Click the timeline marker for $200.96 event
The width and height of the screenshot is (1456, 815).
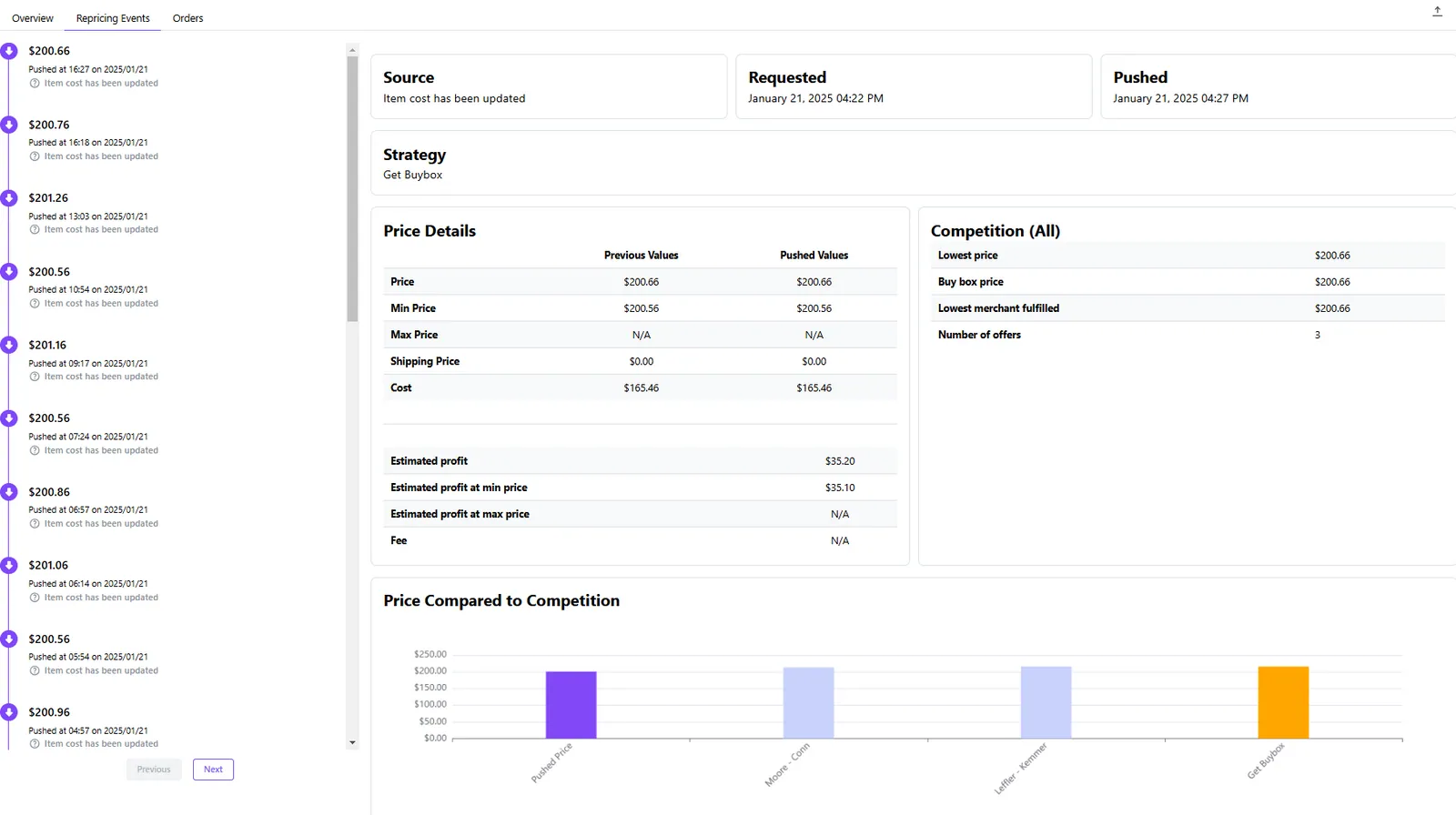click(9, 712)
